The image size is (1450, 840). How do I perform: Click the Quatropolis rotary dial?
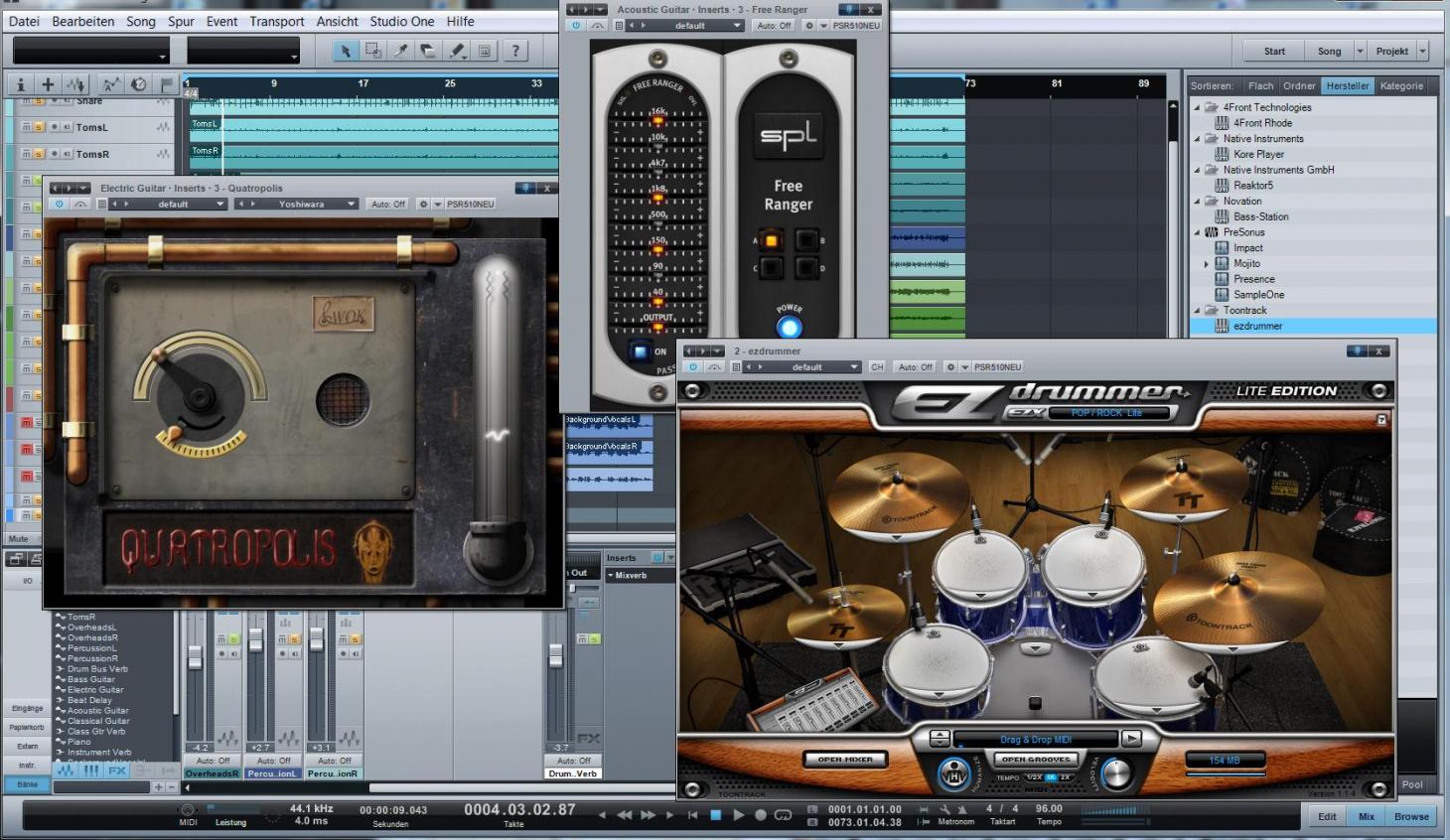[202, 398]
